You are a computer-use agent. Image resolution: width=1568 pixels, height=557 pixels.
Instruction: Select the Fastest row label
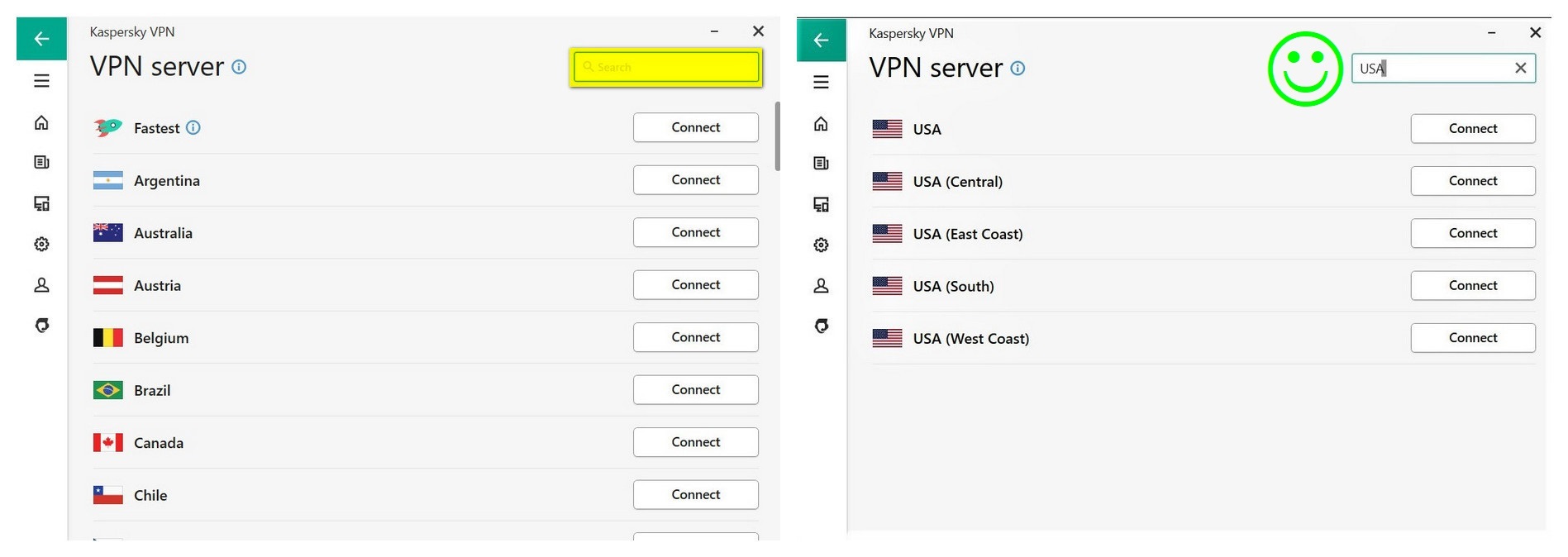[156, 128]
